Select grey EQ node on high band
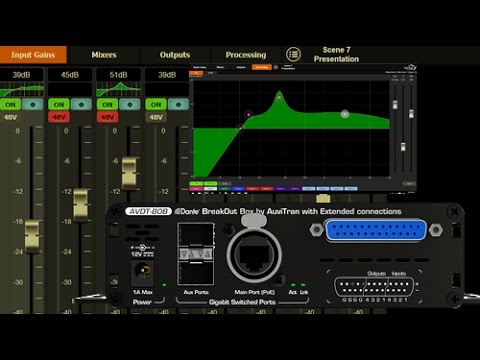The height and width of the screenshot is (360, 480). pyautogui.click(x=345, y=114)
